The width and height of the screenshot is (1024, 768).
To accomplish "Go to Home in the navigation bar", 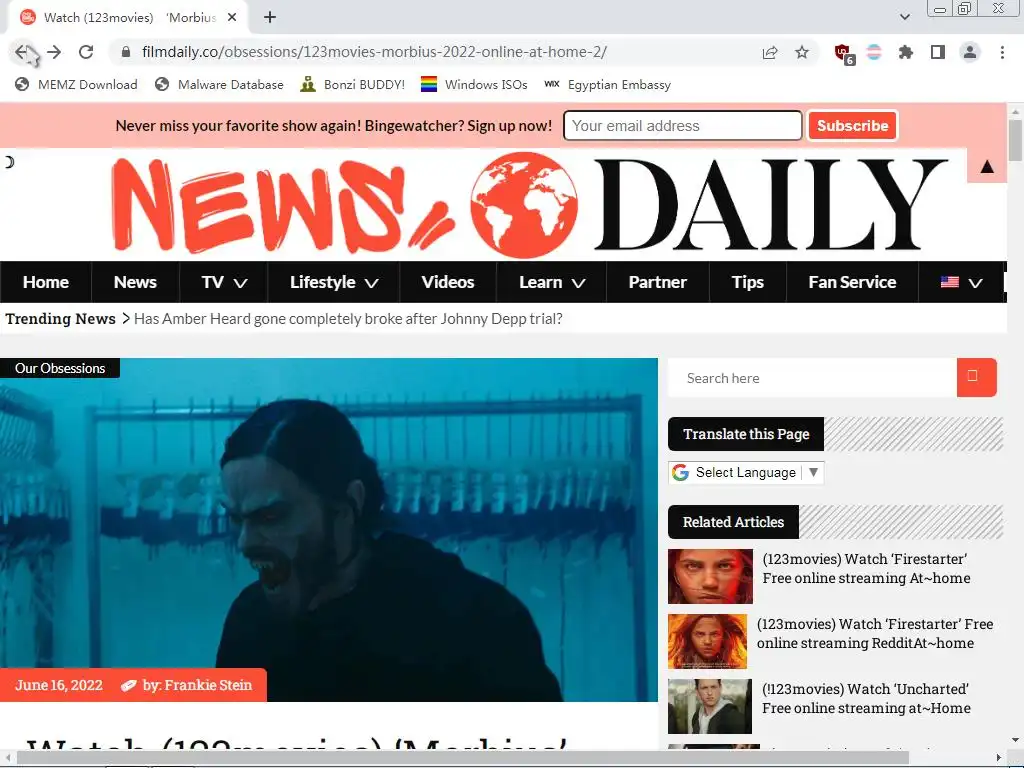I will point(46,282).
